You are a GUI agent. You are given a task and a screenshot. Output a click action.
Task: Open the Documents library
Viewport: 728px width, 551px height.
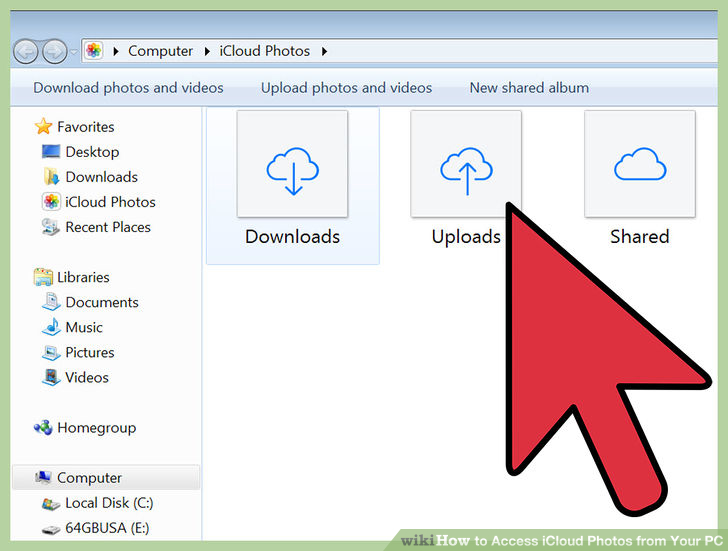102,302
